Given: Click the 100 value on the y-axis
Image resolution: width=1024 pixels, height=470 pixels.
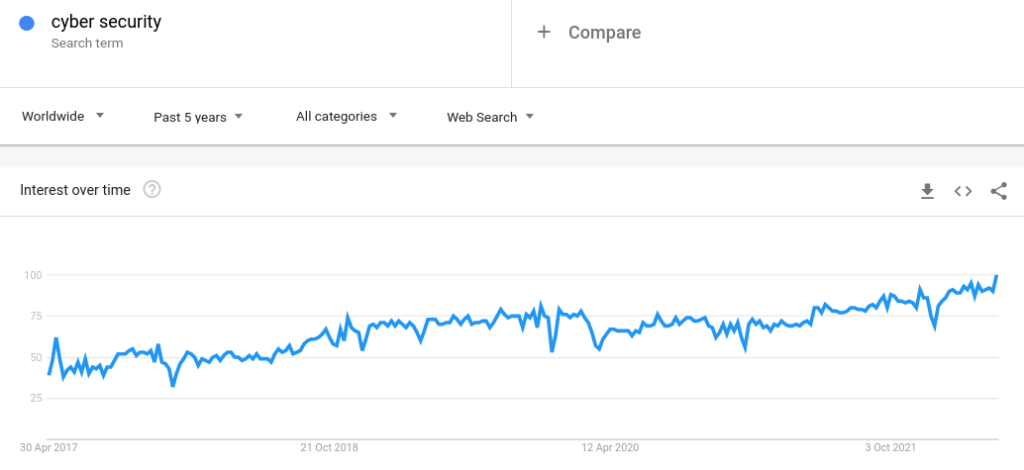Looking at the screenshot, I should click(x=33, y=275).
